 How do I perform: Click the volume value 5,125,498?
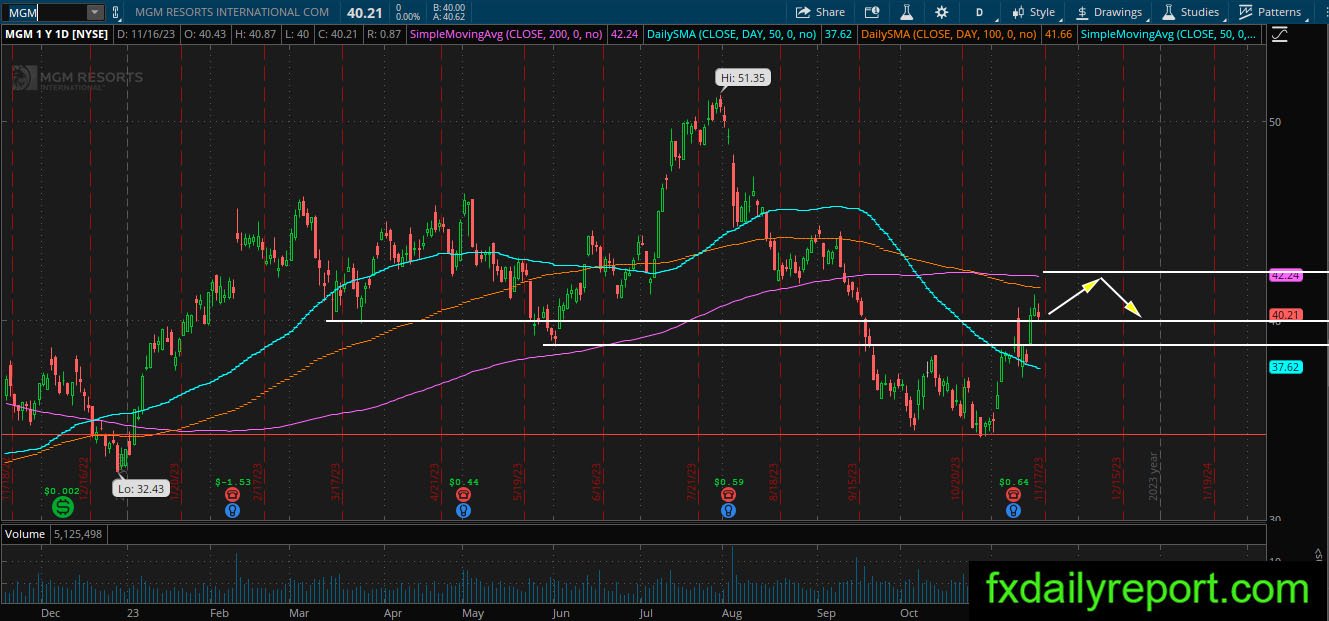tap(80, 534)
